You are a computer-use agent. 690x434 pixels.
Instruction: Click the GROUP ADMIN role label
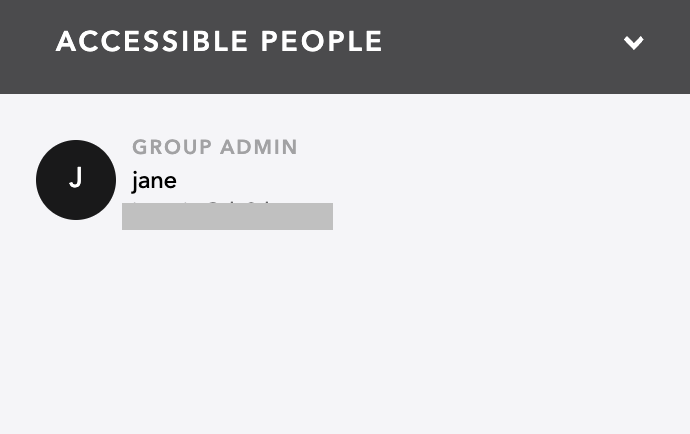click(215, 147)
